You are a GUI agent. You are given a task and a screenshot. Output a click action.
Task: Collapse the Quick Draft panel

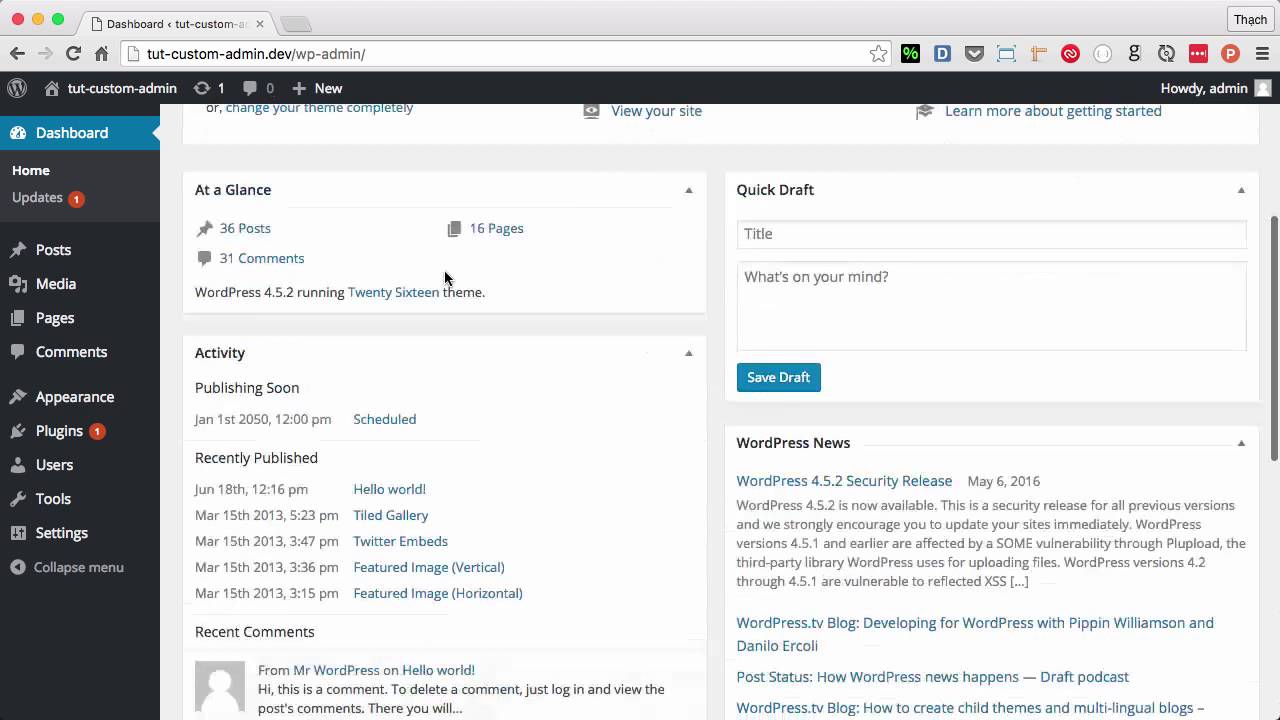[1241, 190]
